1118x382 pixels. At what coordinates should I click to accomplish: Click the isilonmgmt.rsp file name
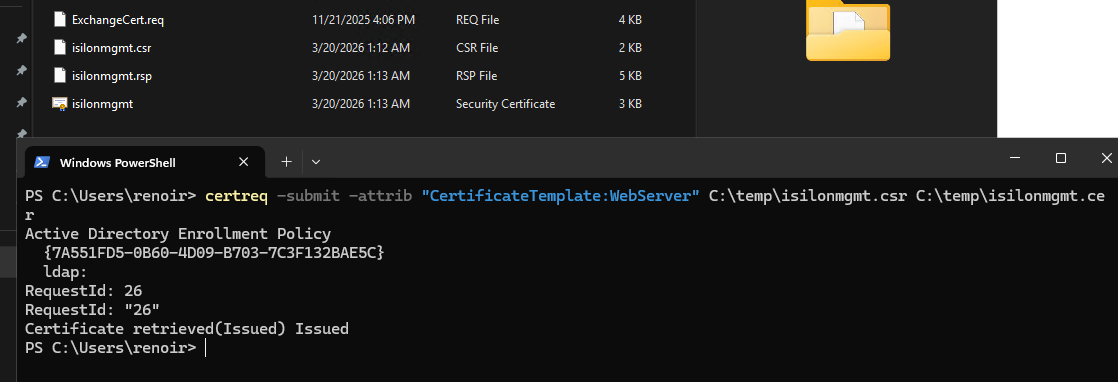(x=112, y=76)
